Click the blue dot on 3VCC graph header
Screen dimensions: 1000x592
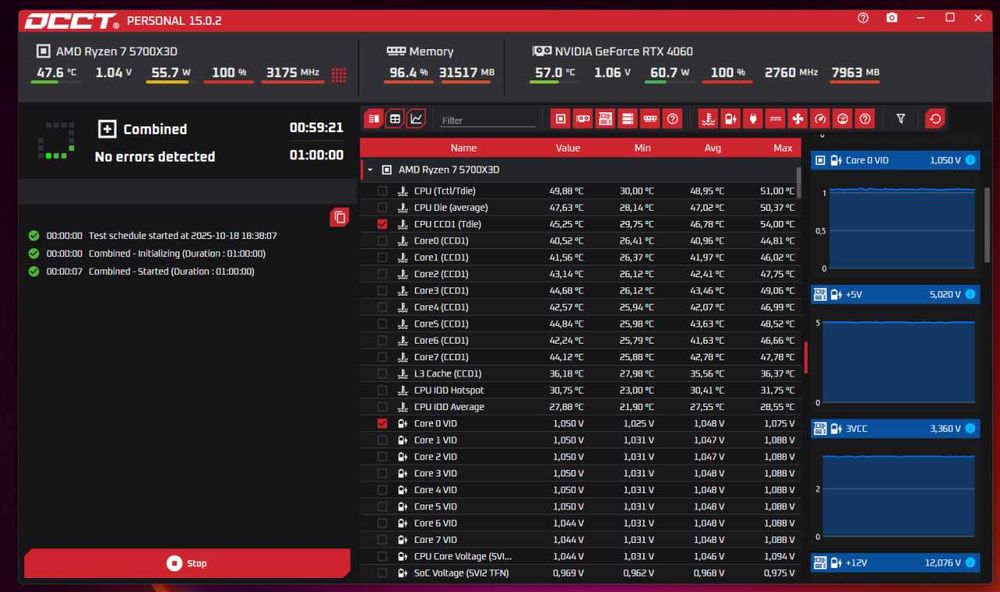click(x=970, y=428)
